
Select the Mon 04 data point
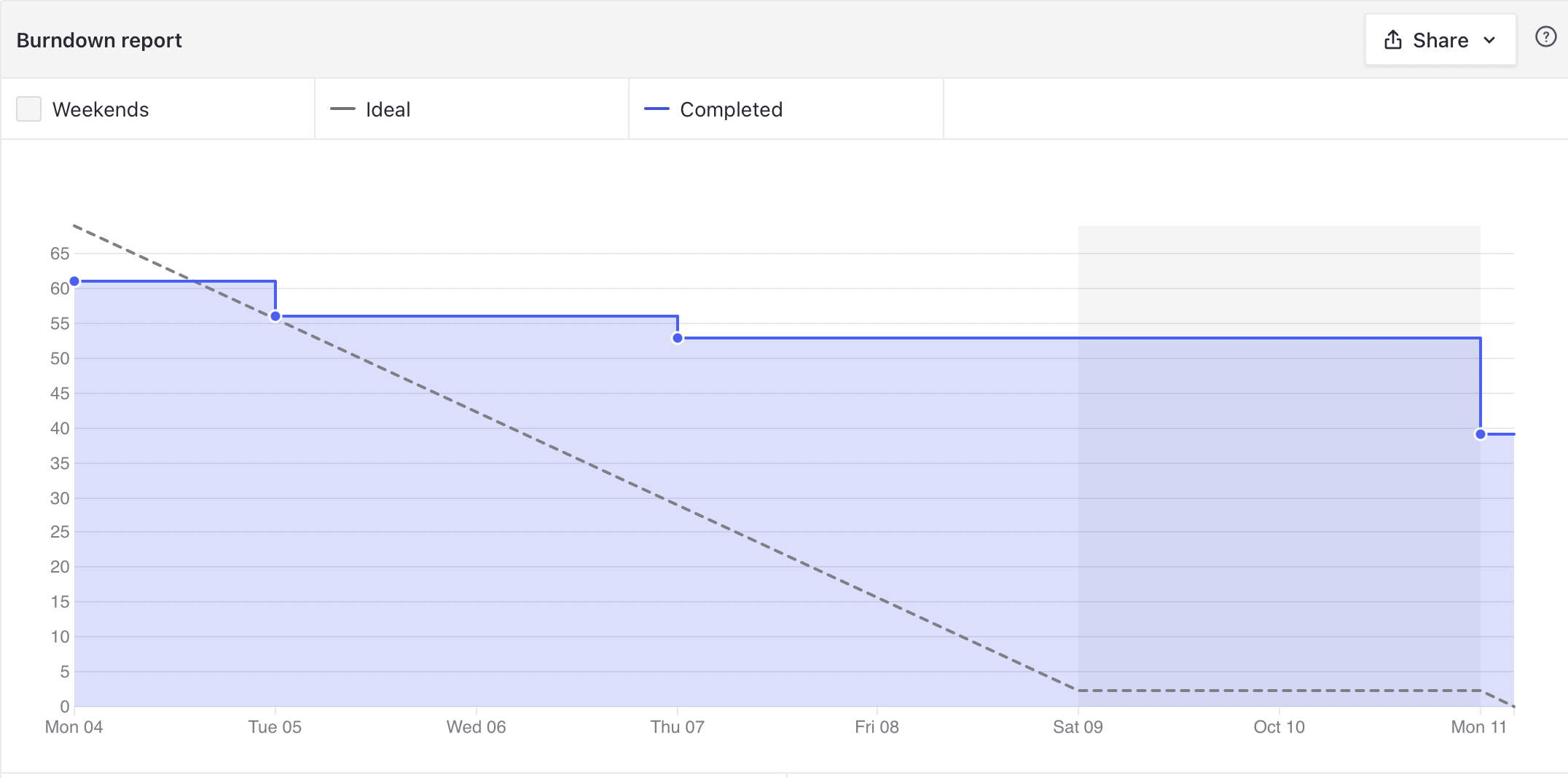[74, 281]
